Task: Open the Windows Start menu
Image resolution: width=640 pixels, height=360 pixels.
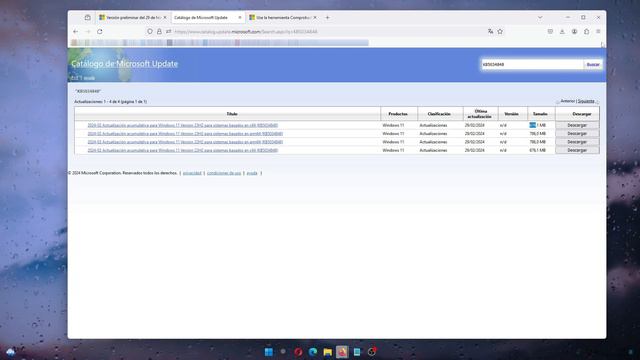Action: [x=269, y=352]
